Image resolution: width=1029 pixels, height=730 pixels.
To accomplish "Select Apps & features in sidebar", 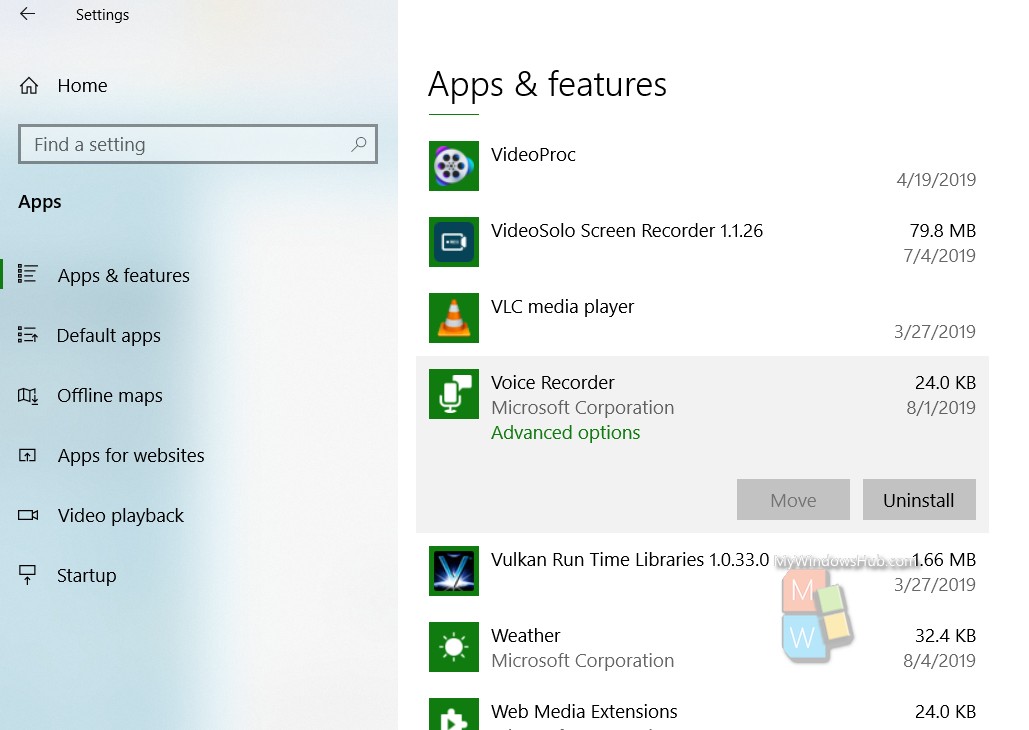I will click(x=123, y=275).
